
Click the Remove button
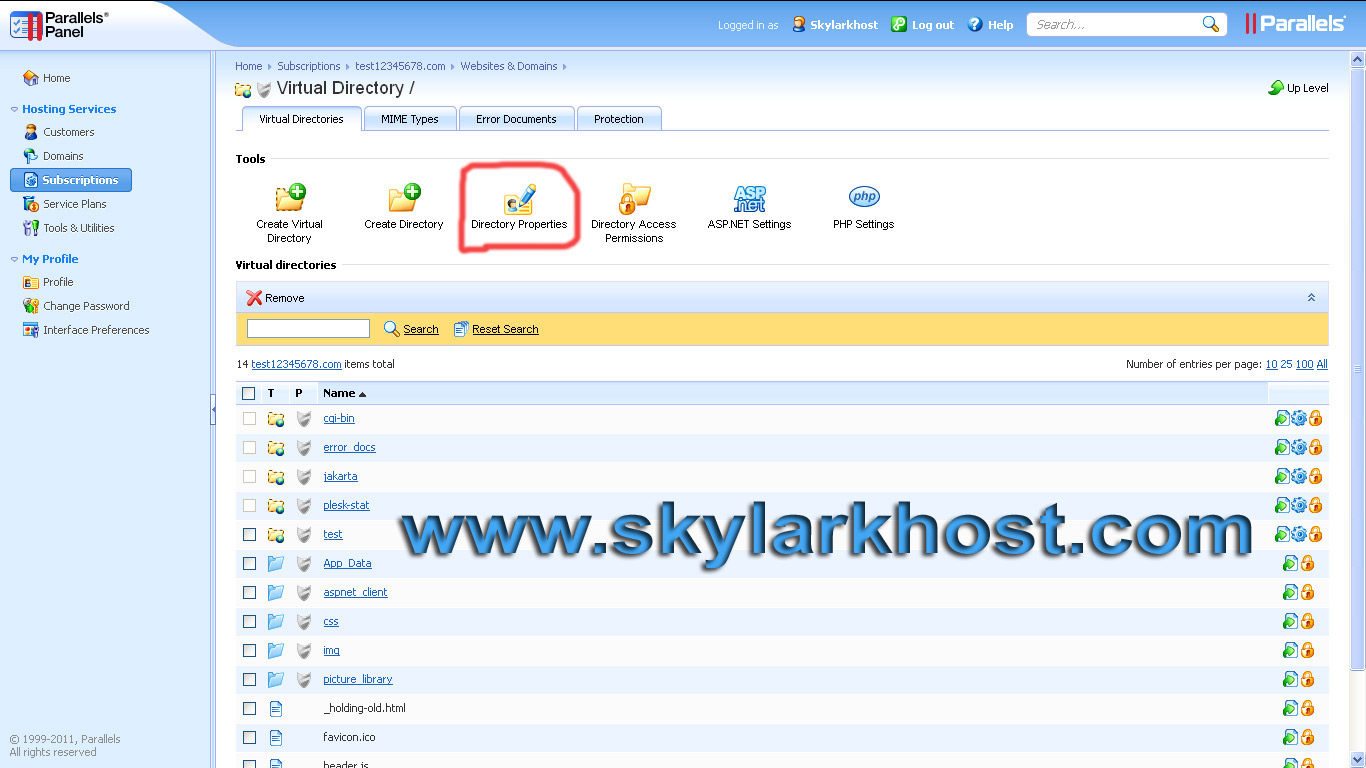click(x=275, y=298)
